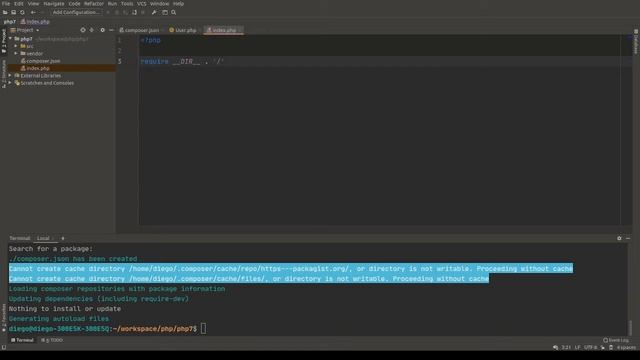The image size is (640, 360).
Task: Select composer.json in project tree
Action: click(x=40, y=61)
